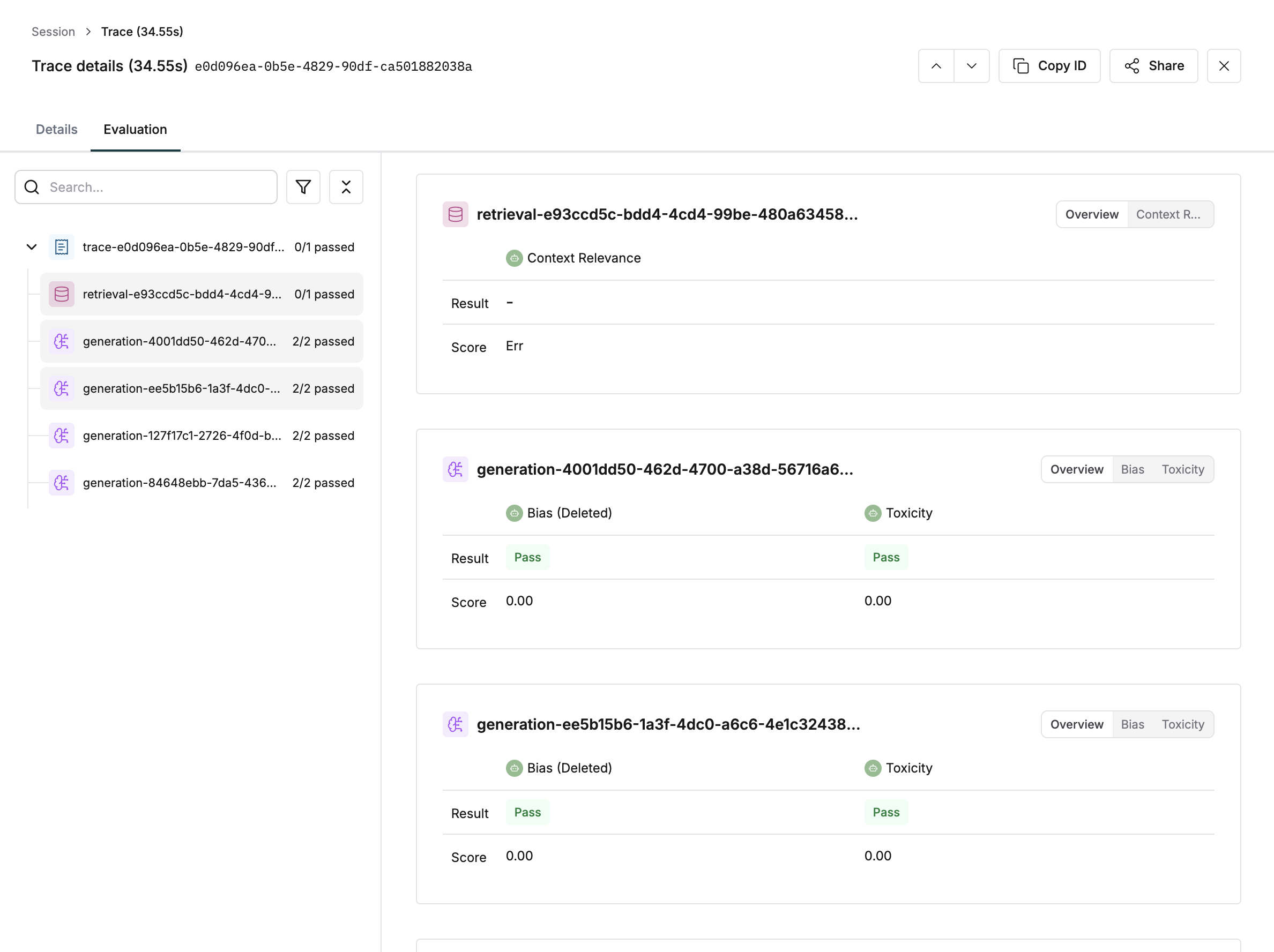This screenshot has height=952, width=1274.
Task: Click Context Relevance evaluator icon
Action: pos(515,258)
